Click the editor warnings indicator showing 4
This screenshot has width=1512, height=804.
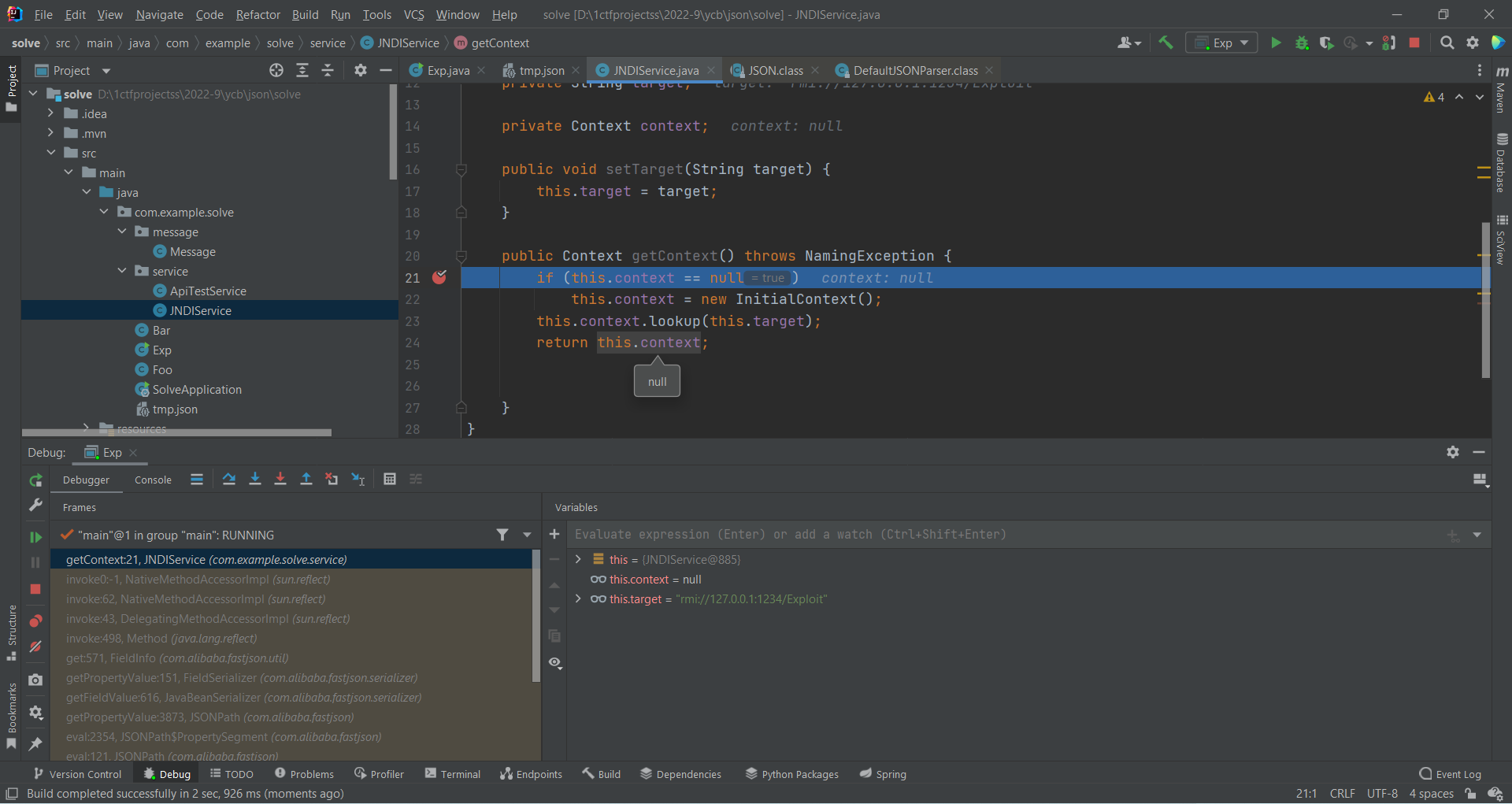coord(1434,97)
